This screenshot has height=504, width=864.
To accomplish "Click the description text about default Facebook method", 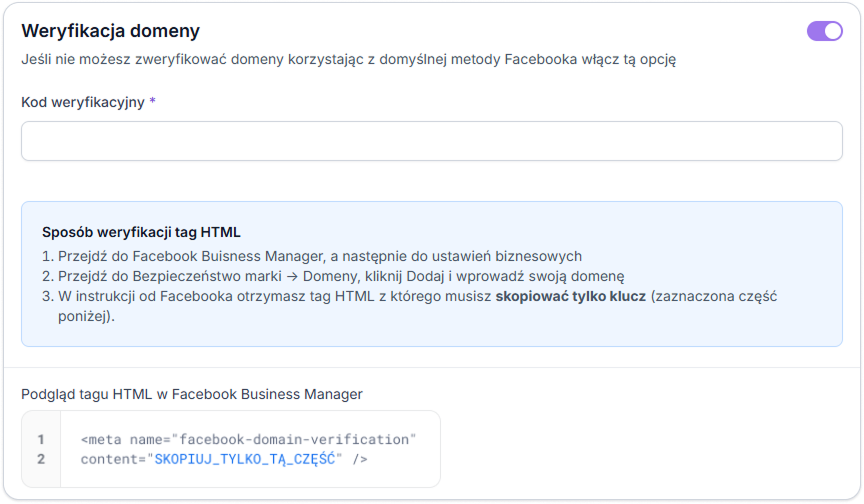I will point(348,60).
